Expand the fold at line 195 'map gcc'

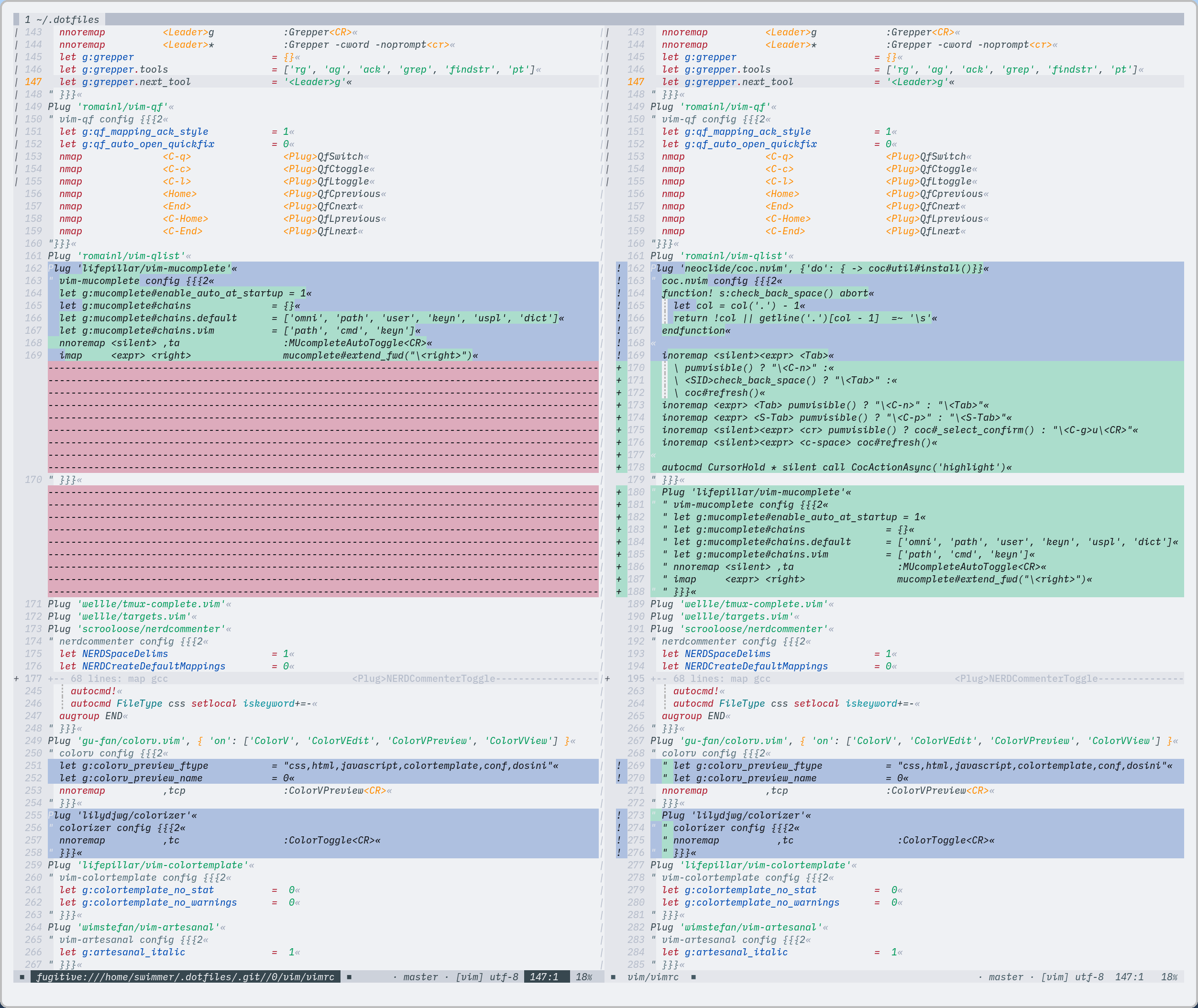pyautogui.click(x=917, y=678)
